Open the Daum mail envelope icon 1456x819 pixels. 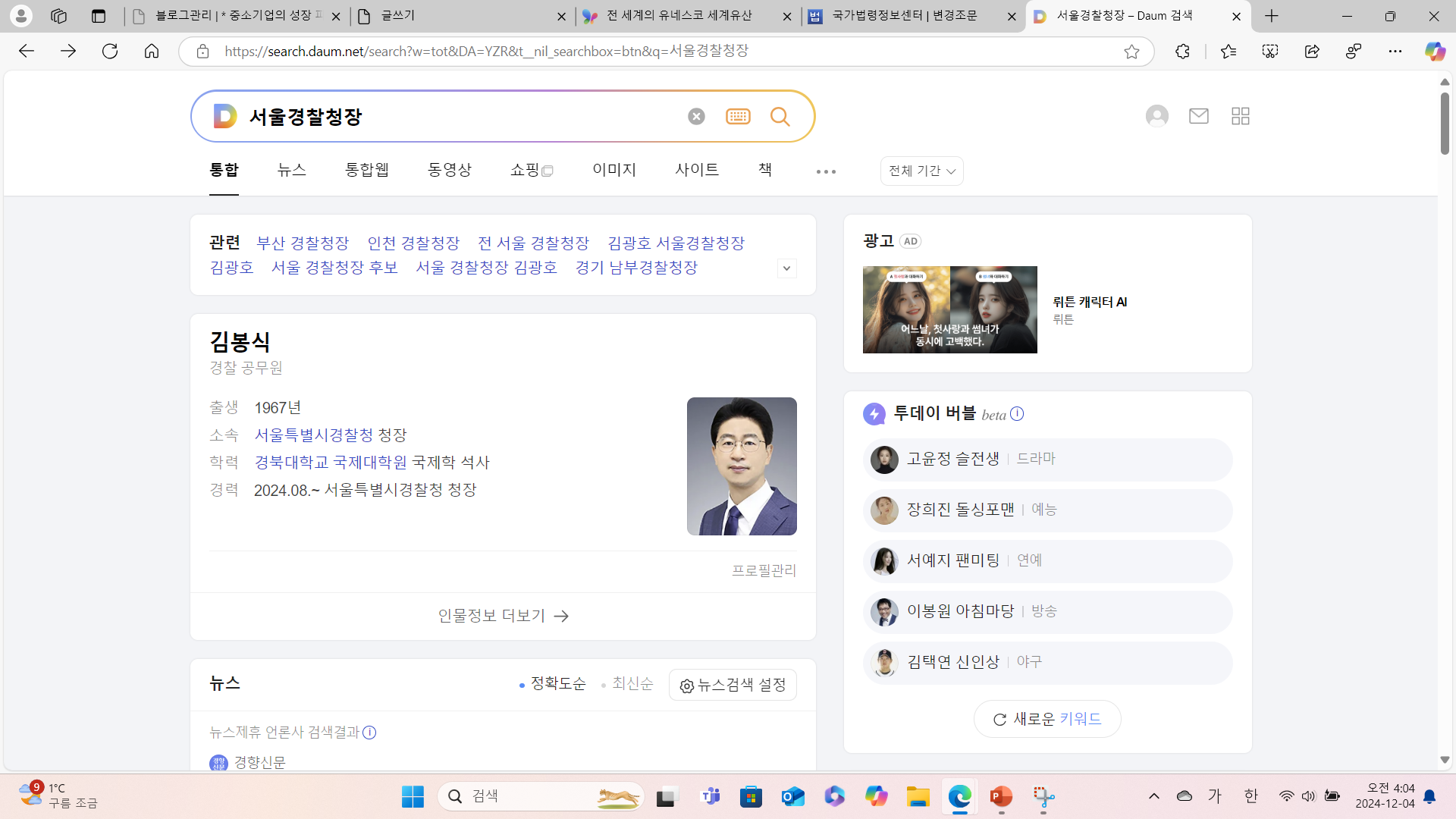pos(1198,116)
